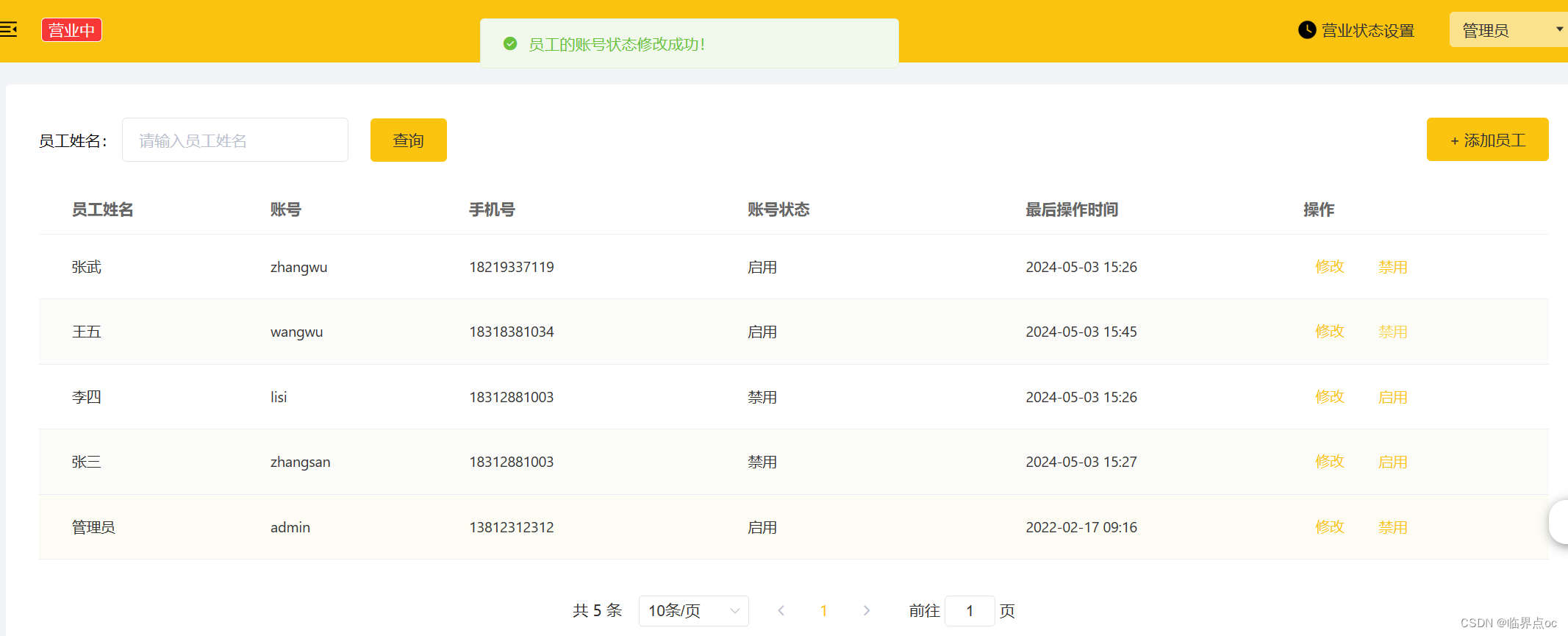The width and height of the screenshot is (1568, 636).
Task: Click the 前往 page number input
Action: 970,611
